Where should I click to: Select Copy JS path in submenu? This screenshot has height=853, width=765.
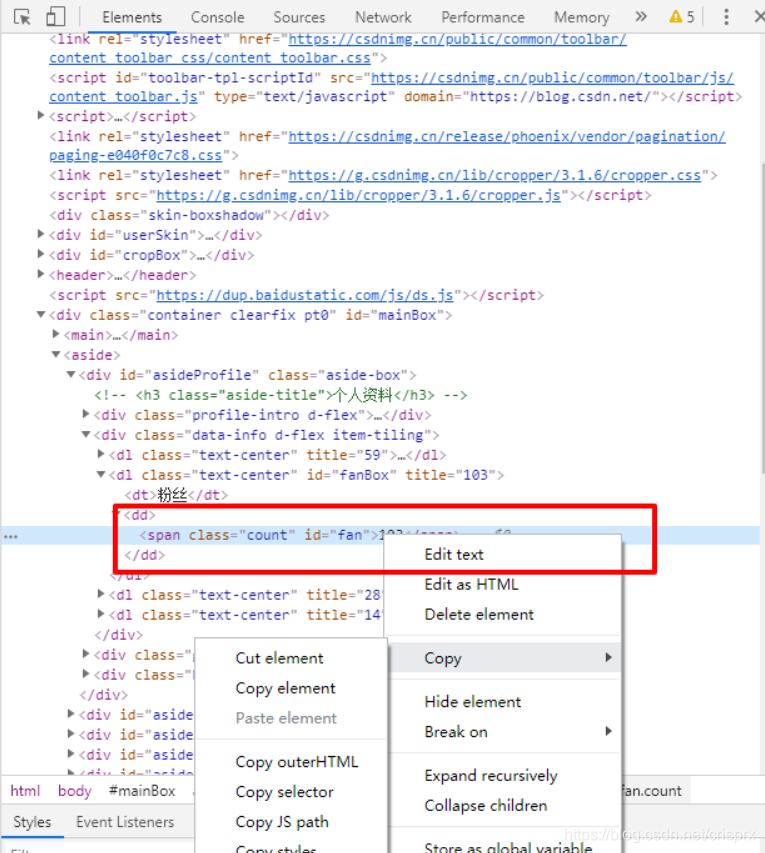pos(291,821)
